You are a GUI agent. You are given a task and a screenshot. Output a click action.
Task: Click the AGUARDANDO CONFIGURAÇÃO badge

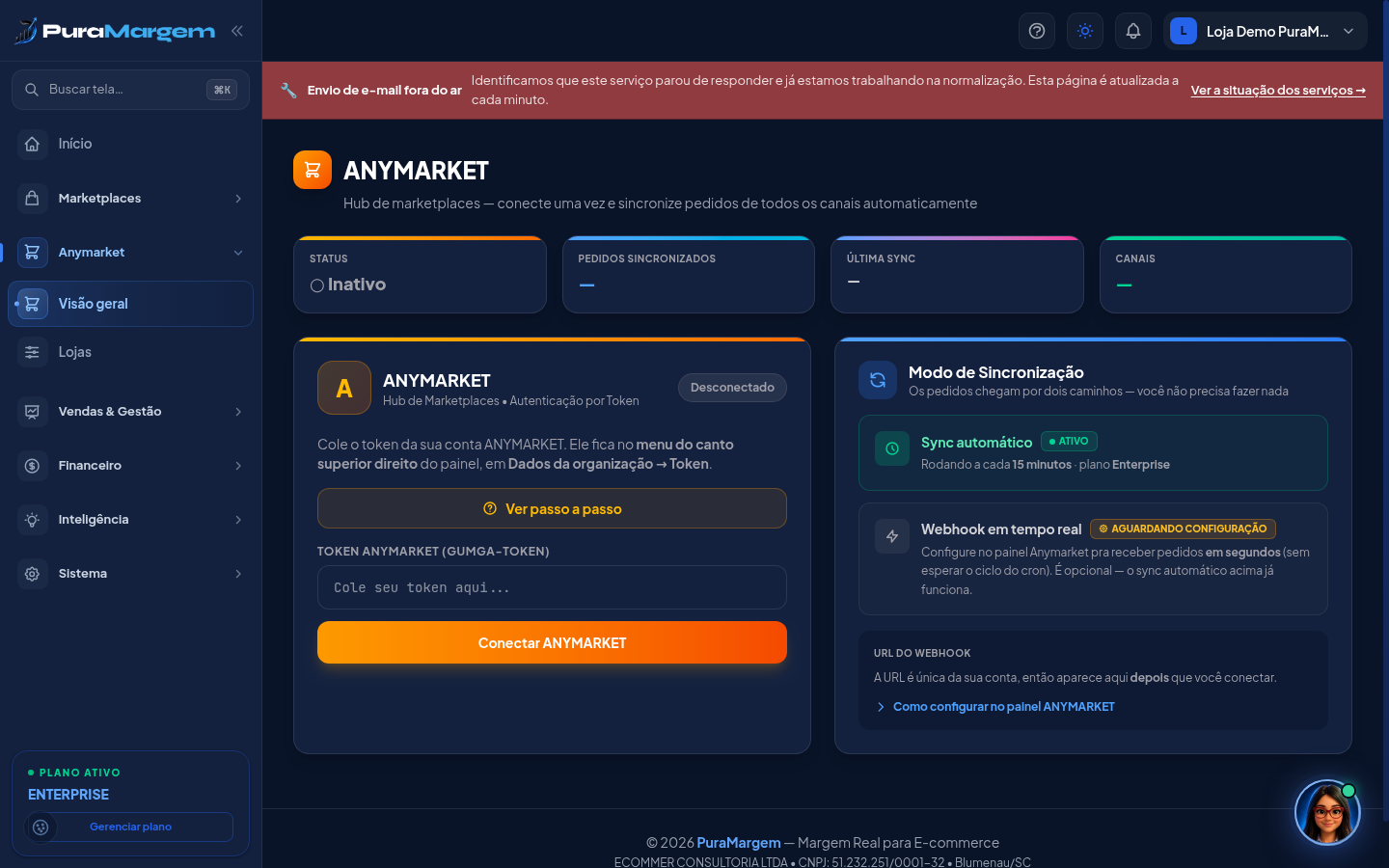(x=1183, y=529)
